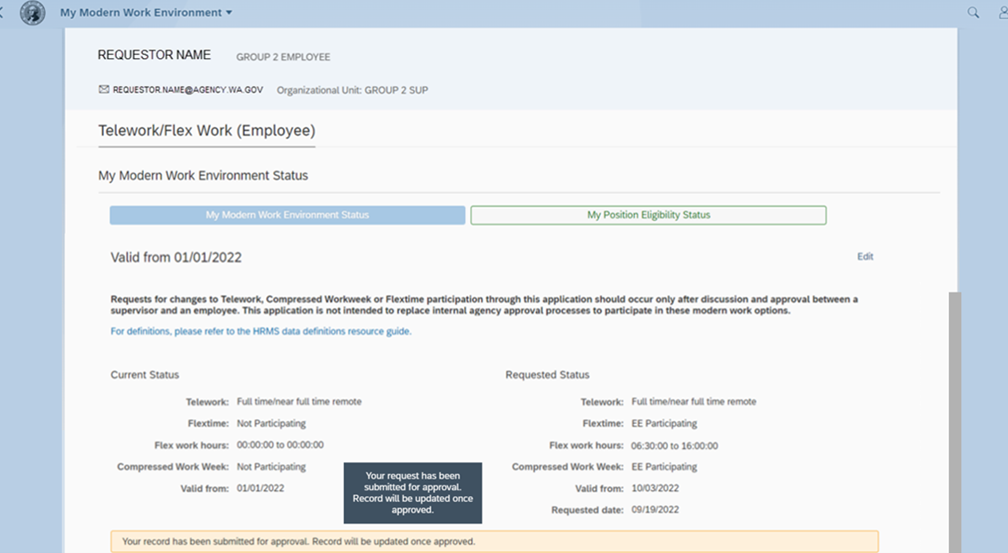Screen dimensions: 1008x553
Task: Click the REQUESTOR NAME heading
Action: pyautogui.click(x=154, y=56)
